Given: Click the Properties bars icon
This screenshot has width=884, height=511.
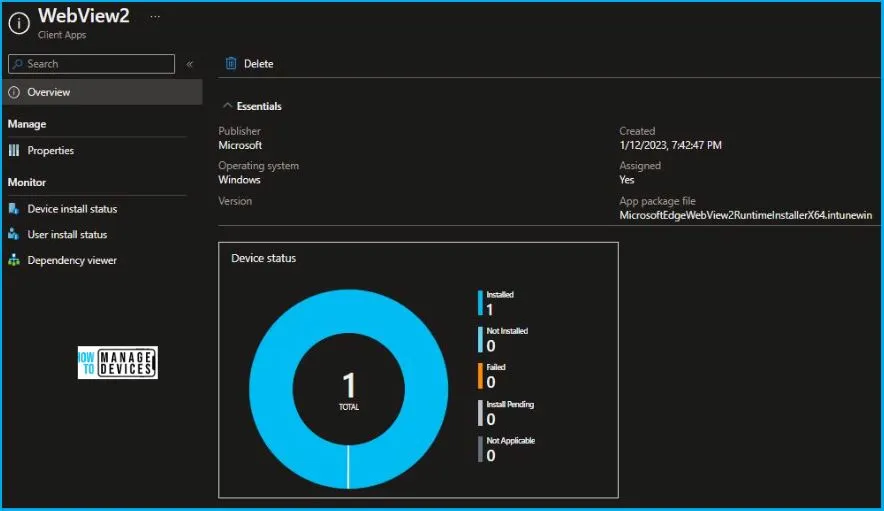Looking at the screenshot, I should coord(14,151).
